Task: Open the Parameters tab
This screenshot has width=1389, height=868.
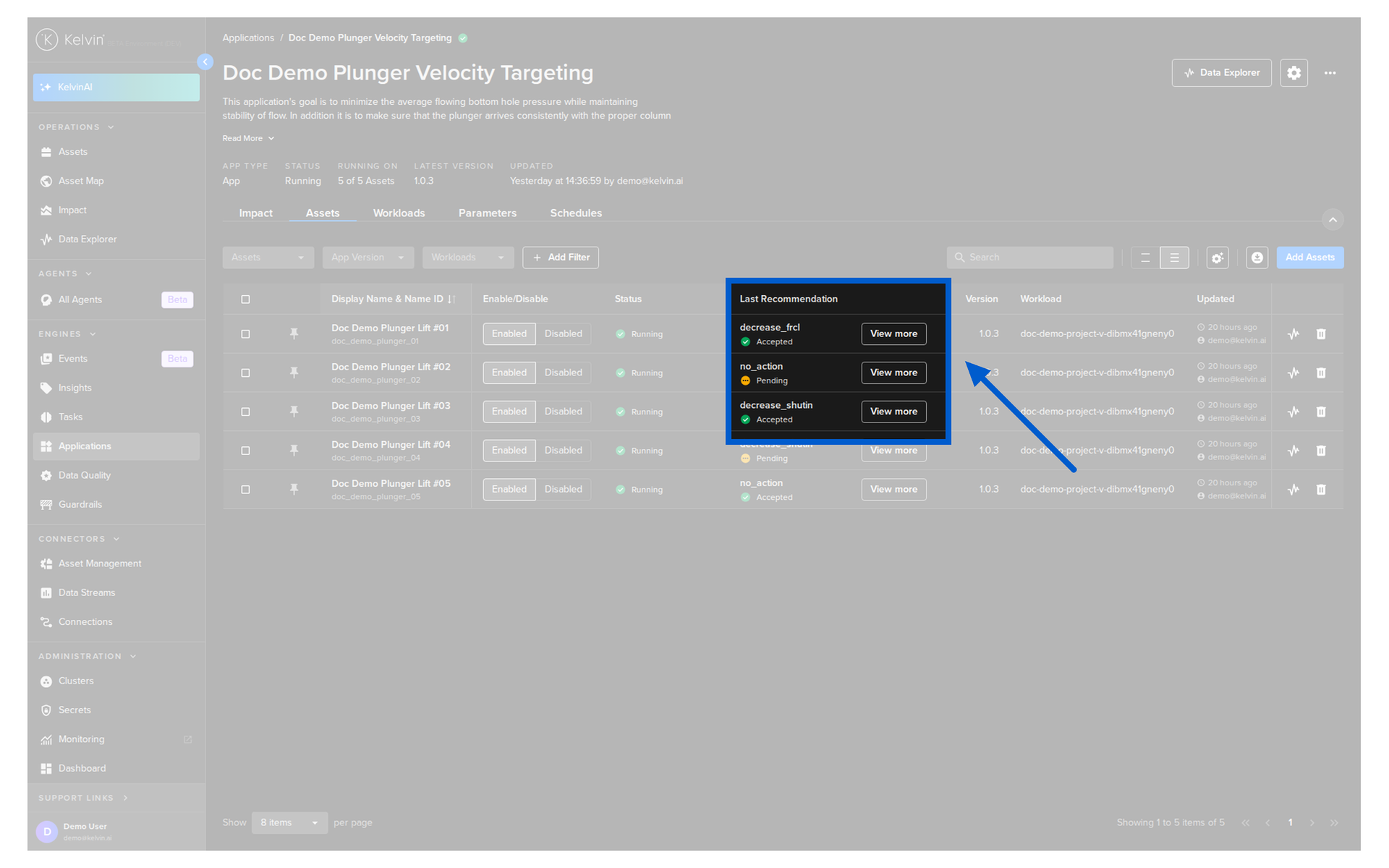Action: (x=487, y=213)
